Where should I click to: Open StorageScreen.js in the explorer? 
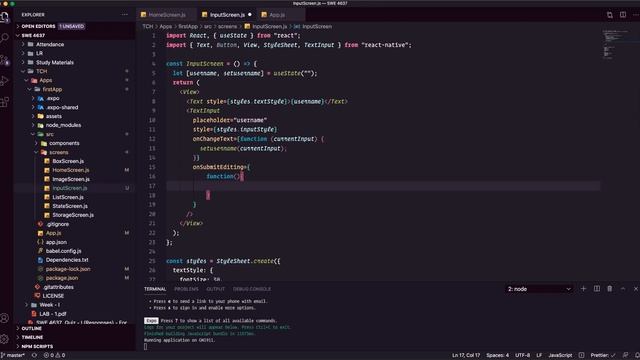coord(73,215)
